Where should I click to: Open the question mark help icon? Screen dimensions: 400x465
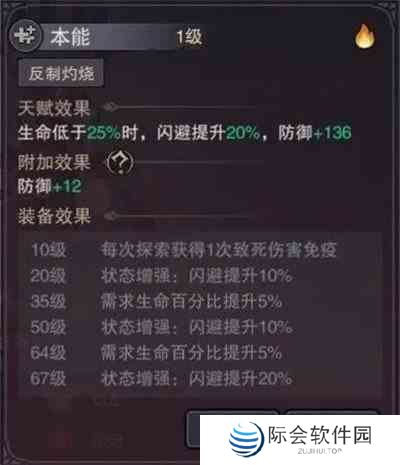[x=120, y=163]
